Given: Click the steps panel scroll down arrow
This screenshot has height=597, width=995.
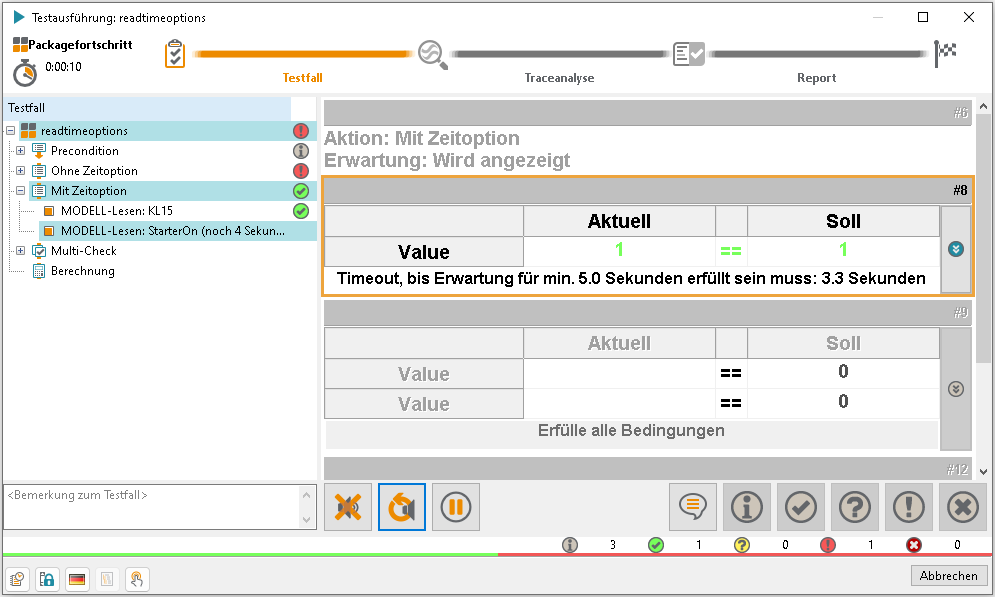Looking at the screenshot, I should click(x=984, y=471).
